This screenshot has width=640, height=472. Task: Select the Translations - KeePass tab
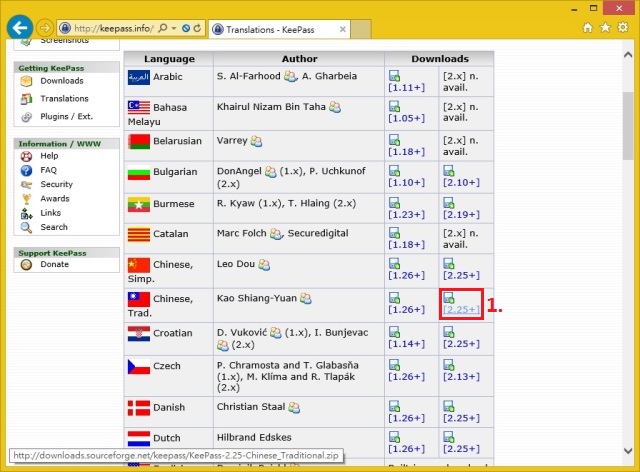click(279, 29)
